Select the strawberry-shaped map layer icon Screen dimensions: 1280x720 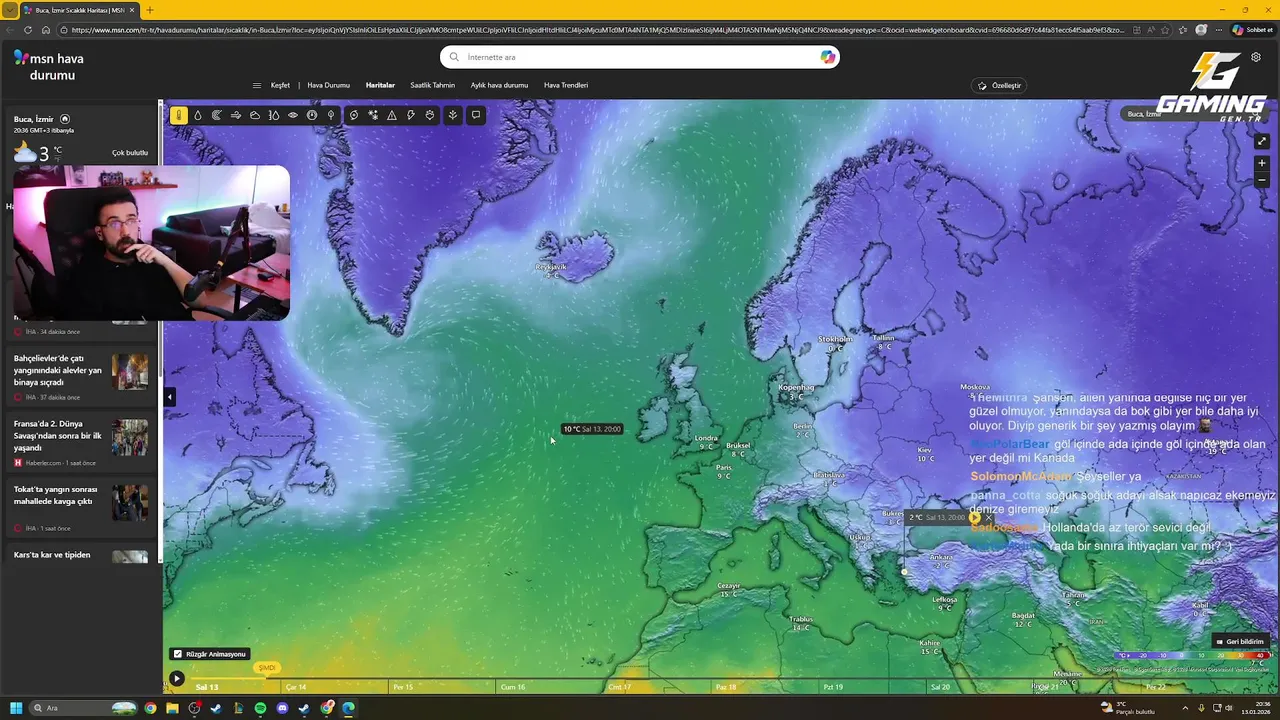430,115
